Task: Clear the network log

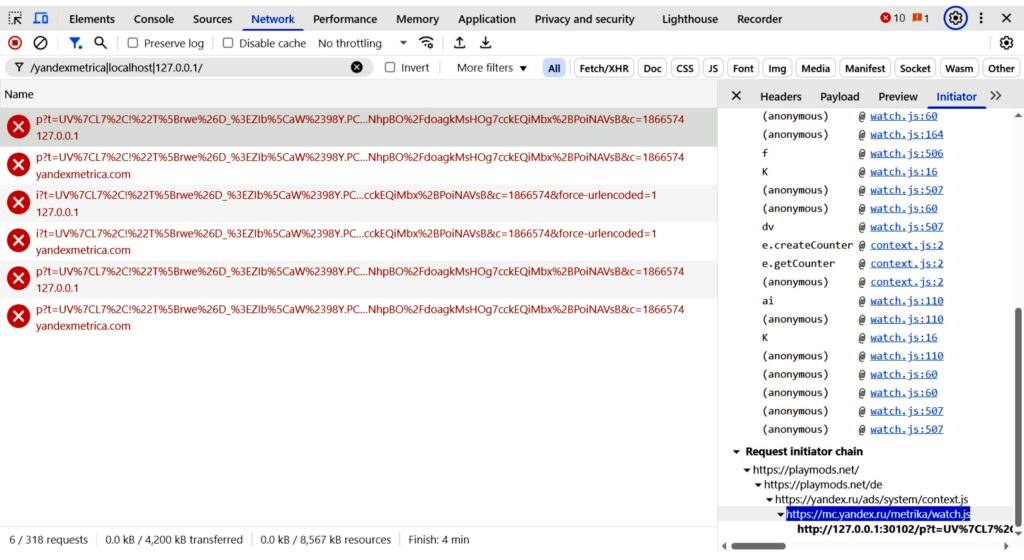Action: pos(40,43)
